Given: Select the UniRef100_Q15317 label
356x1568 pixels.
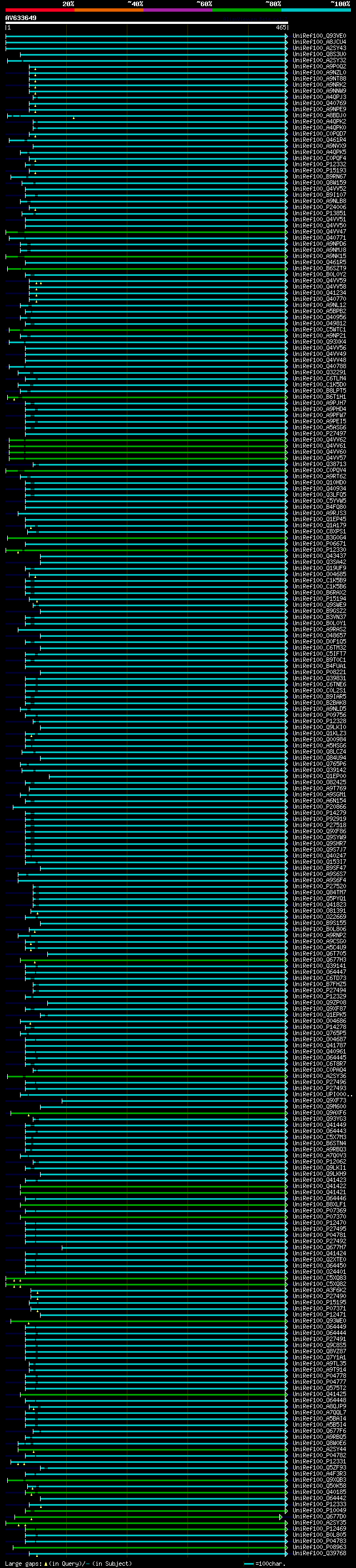Looking at the screenshot, I should point(319,862).
